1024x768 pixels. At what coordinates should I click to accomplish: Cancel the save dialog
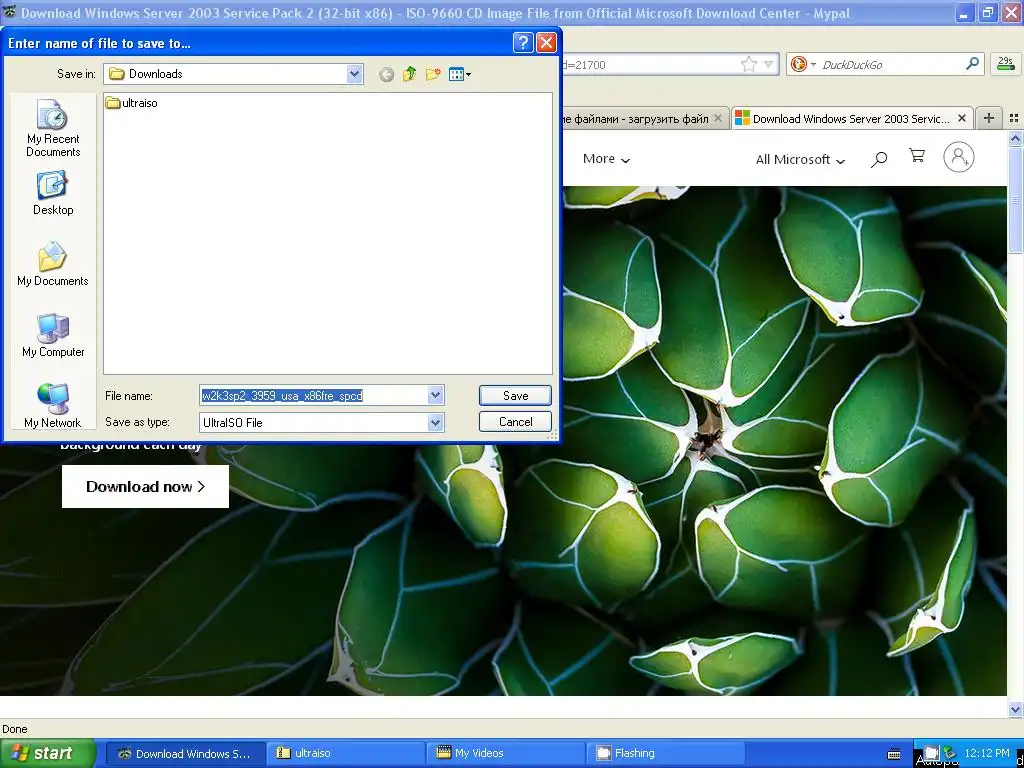tap(515, 422)
